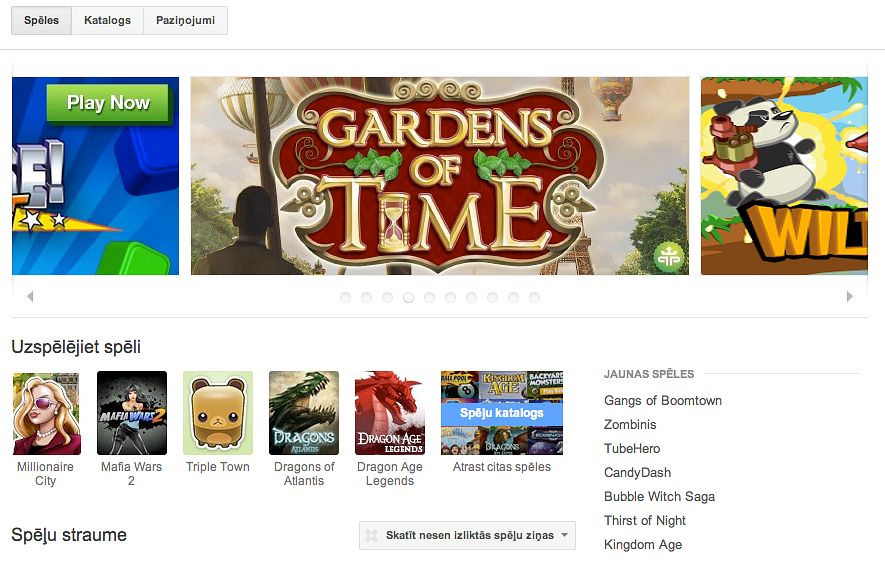Click the Uzspēlējiet spēli heading

coord(76,347)
